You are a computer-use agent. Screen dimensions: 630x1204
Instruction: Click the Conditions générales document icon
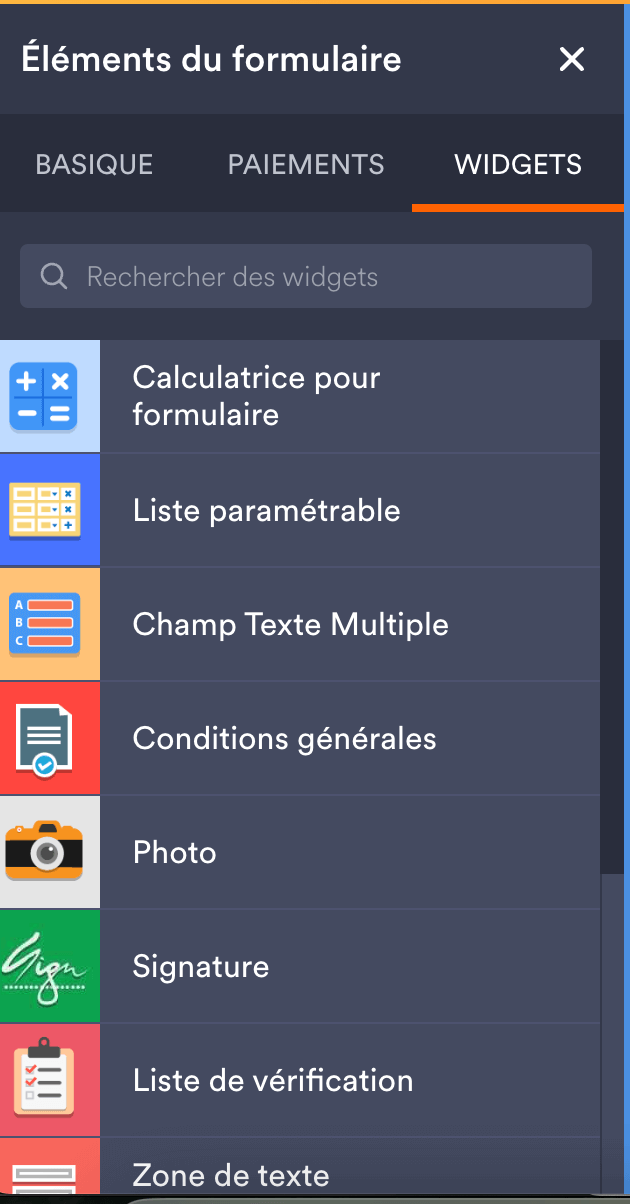[x=45, y=738]
